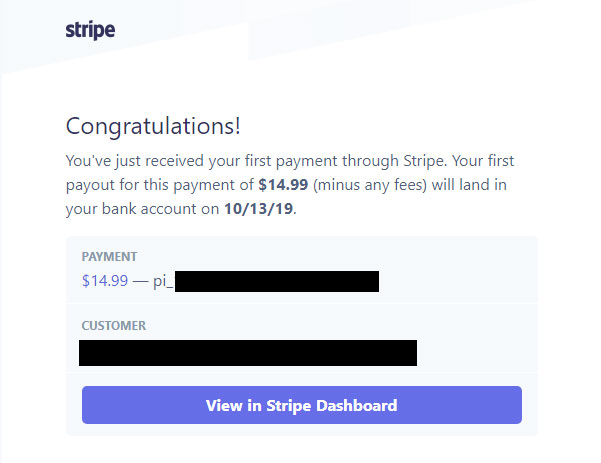Click the dash between amount and payment ID

point(140,282)
